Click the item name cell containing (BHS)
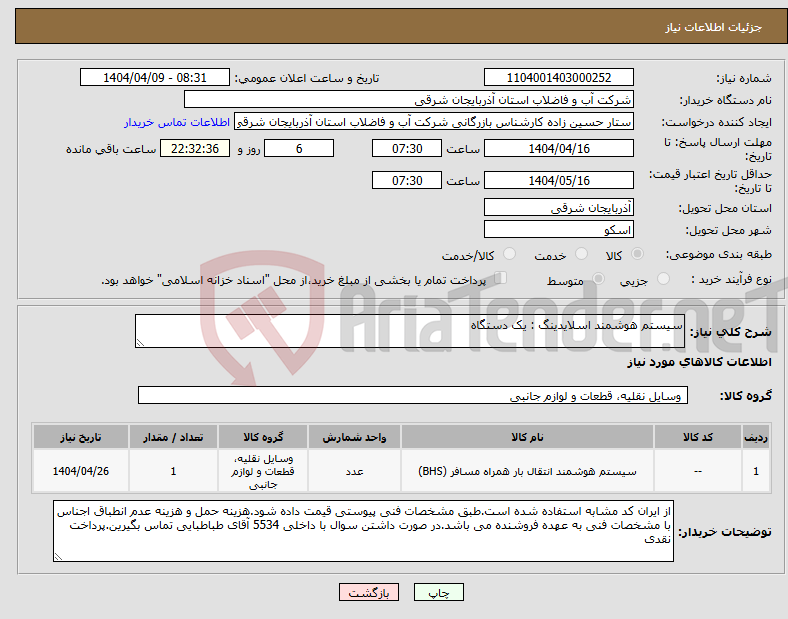Screen dimensions: 788x619 527,471
